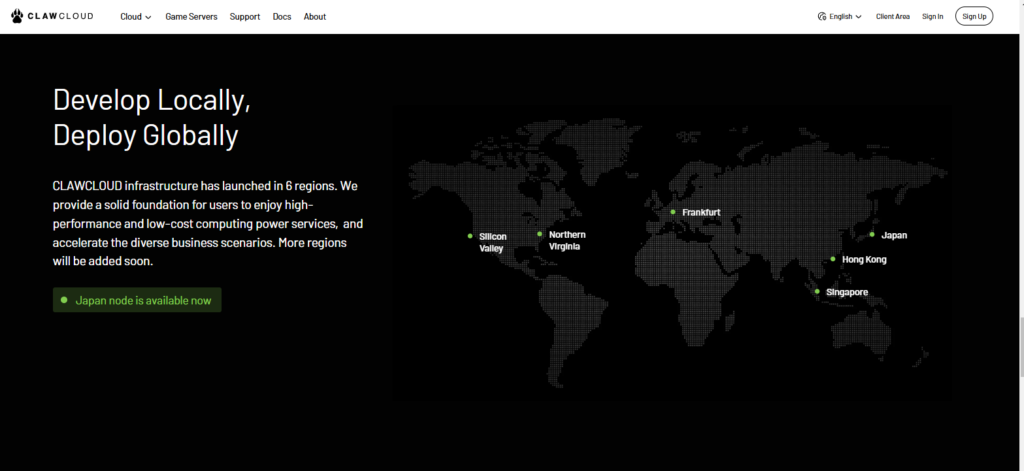Click the Singapore region label

coord(847,292)
